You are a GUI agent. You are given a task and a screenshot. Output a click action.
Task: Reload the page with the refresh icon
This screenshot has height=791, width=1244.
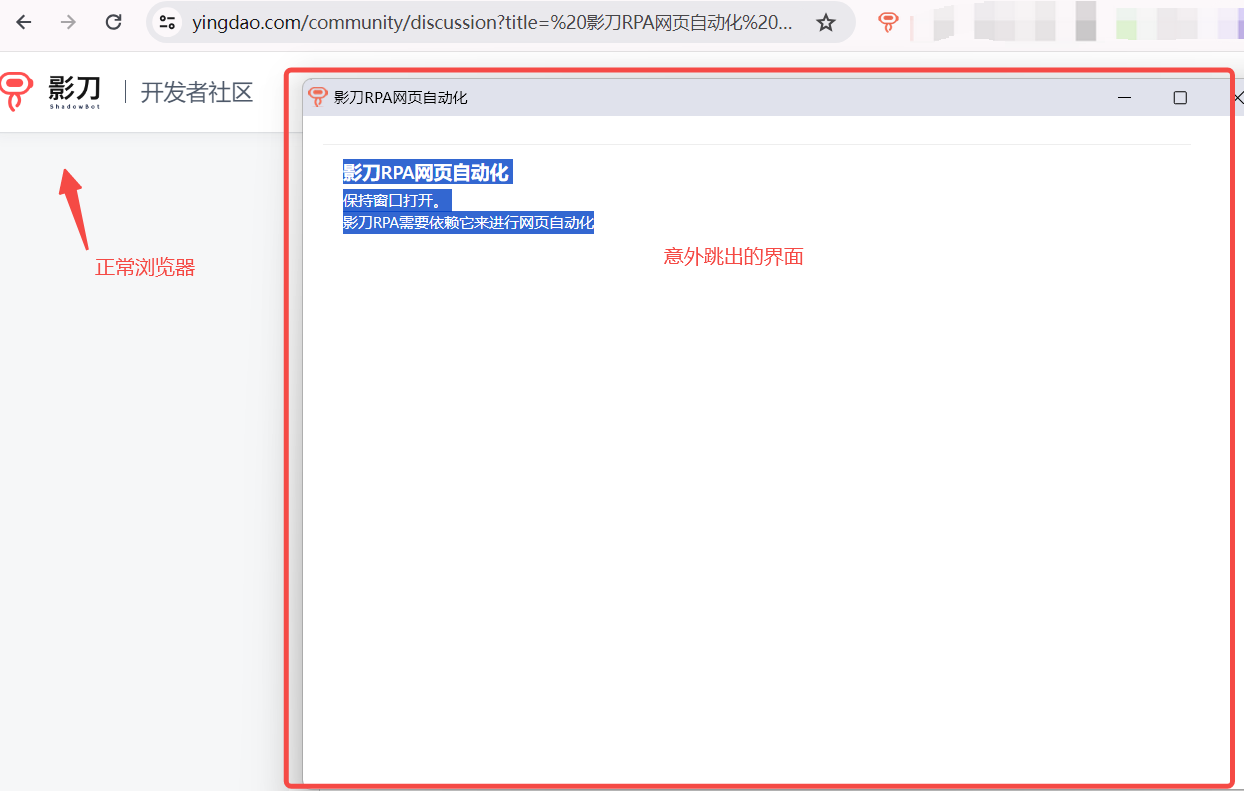tap(114, 22)
